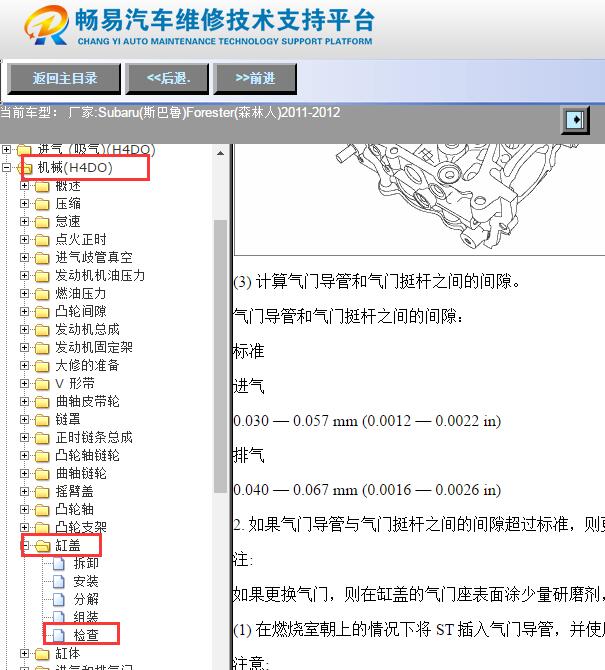Click the exhaust clearance value 0.040 — 0.067 mm
The image size is (605, 670).
tap(367, 490)
